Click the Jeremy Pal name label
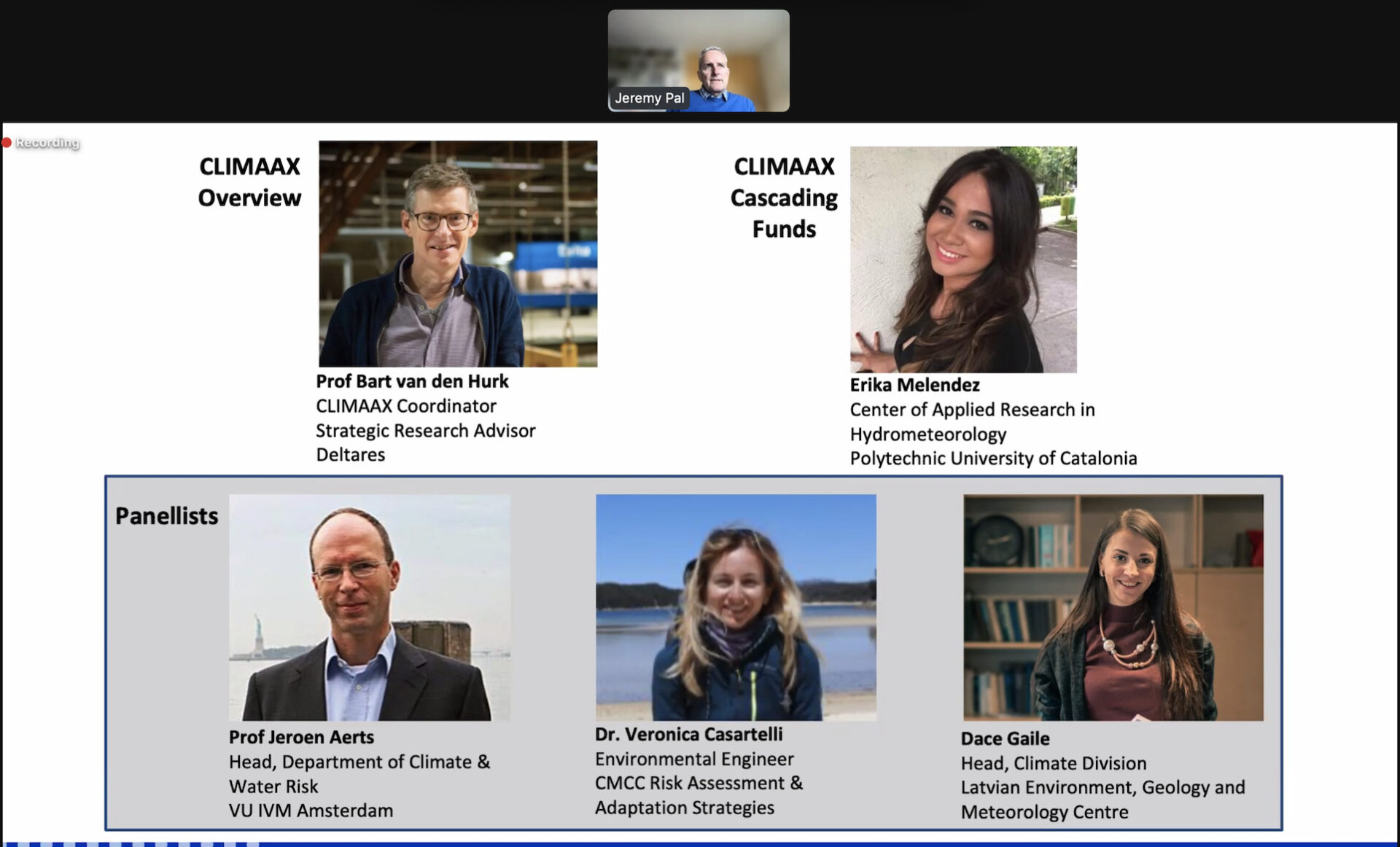Viewport: 1400px width, 847px height. (650, 98)
